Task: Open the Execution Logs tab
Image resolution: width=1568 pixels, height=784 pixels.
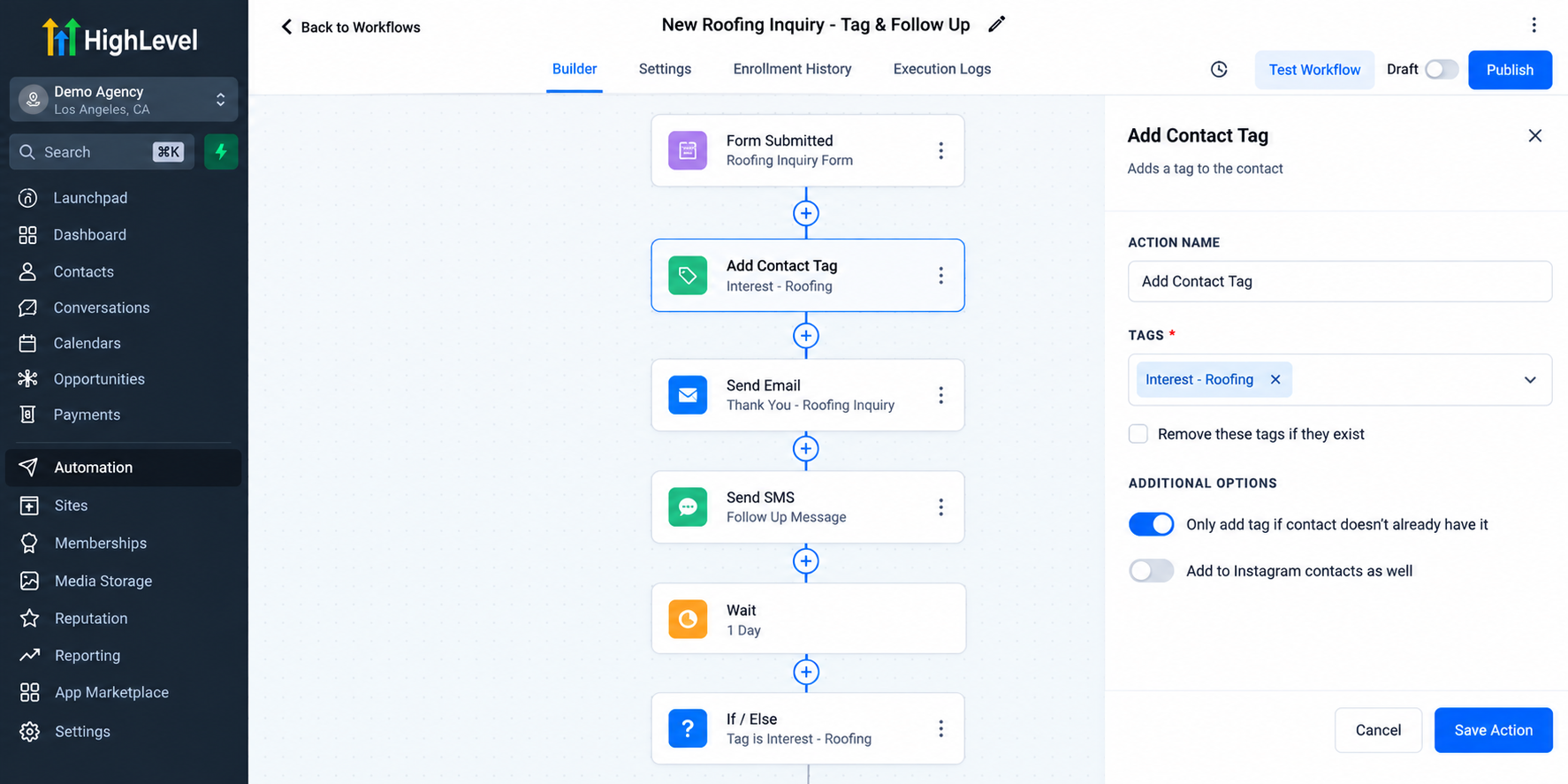Action: pos(942,69)
